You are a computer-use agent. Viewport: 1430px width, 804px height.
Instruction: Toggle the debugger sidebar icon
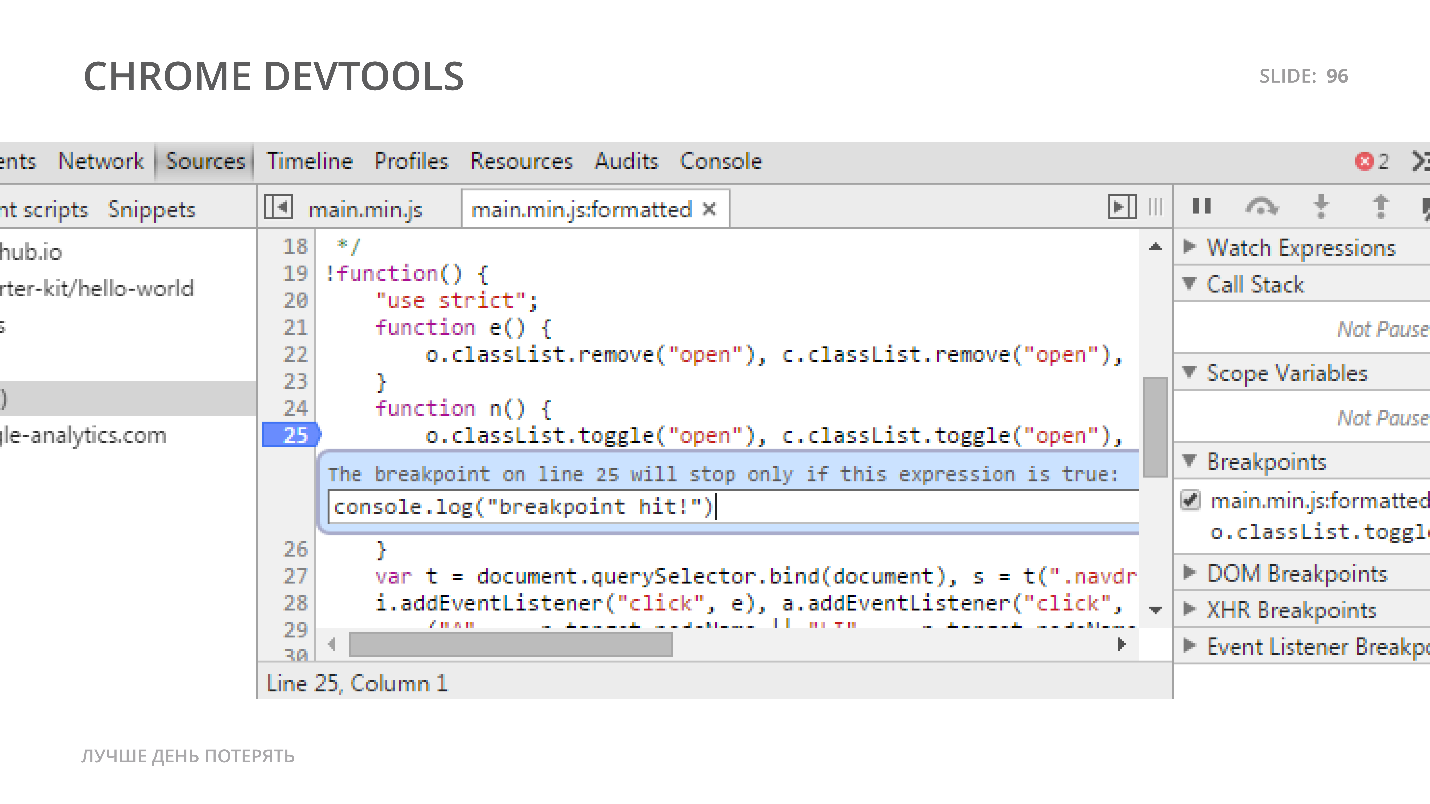pos(1122,207)
